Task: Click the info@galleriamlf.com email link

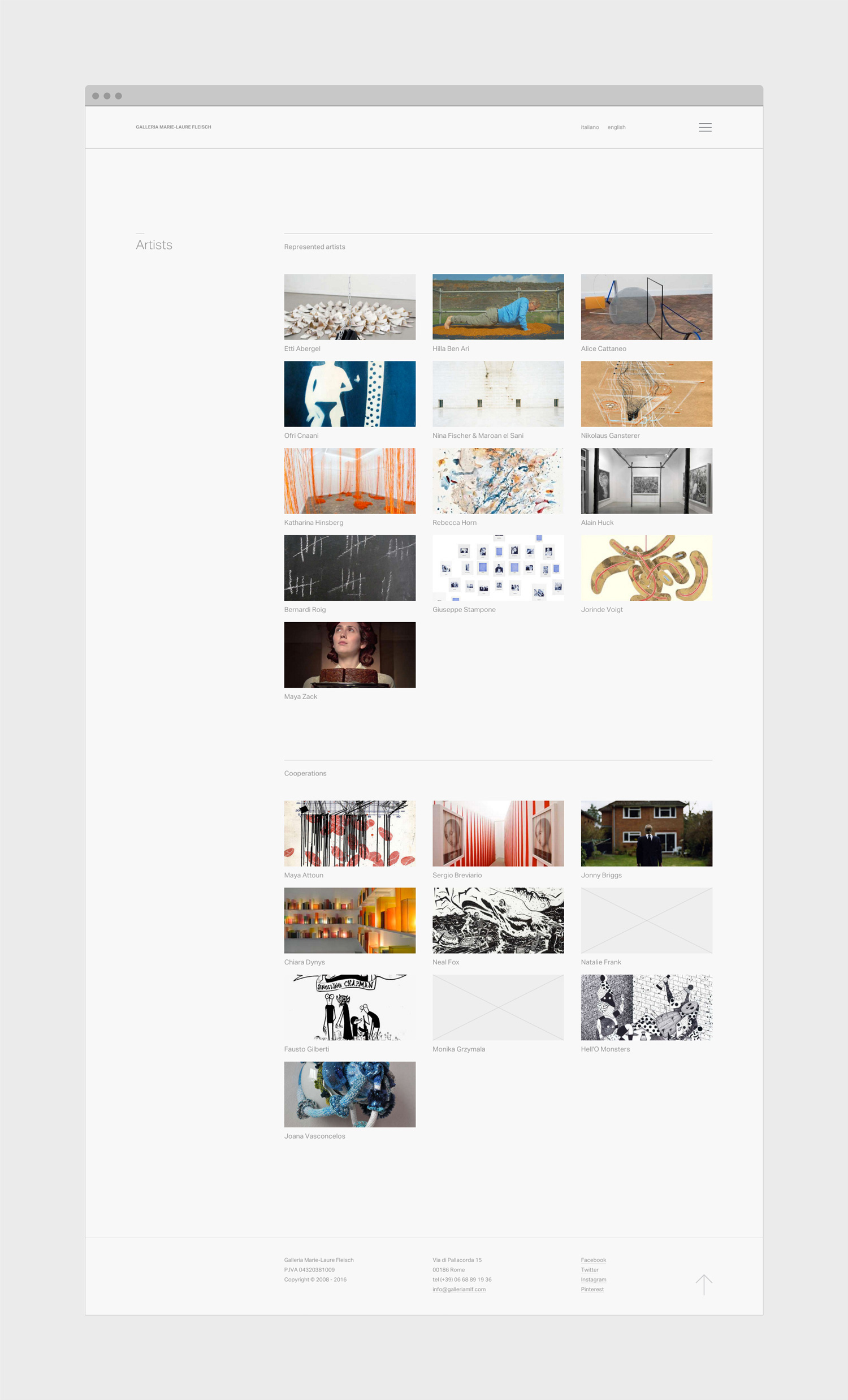Action: tap(459, 1289)
